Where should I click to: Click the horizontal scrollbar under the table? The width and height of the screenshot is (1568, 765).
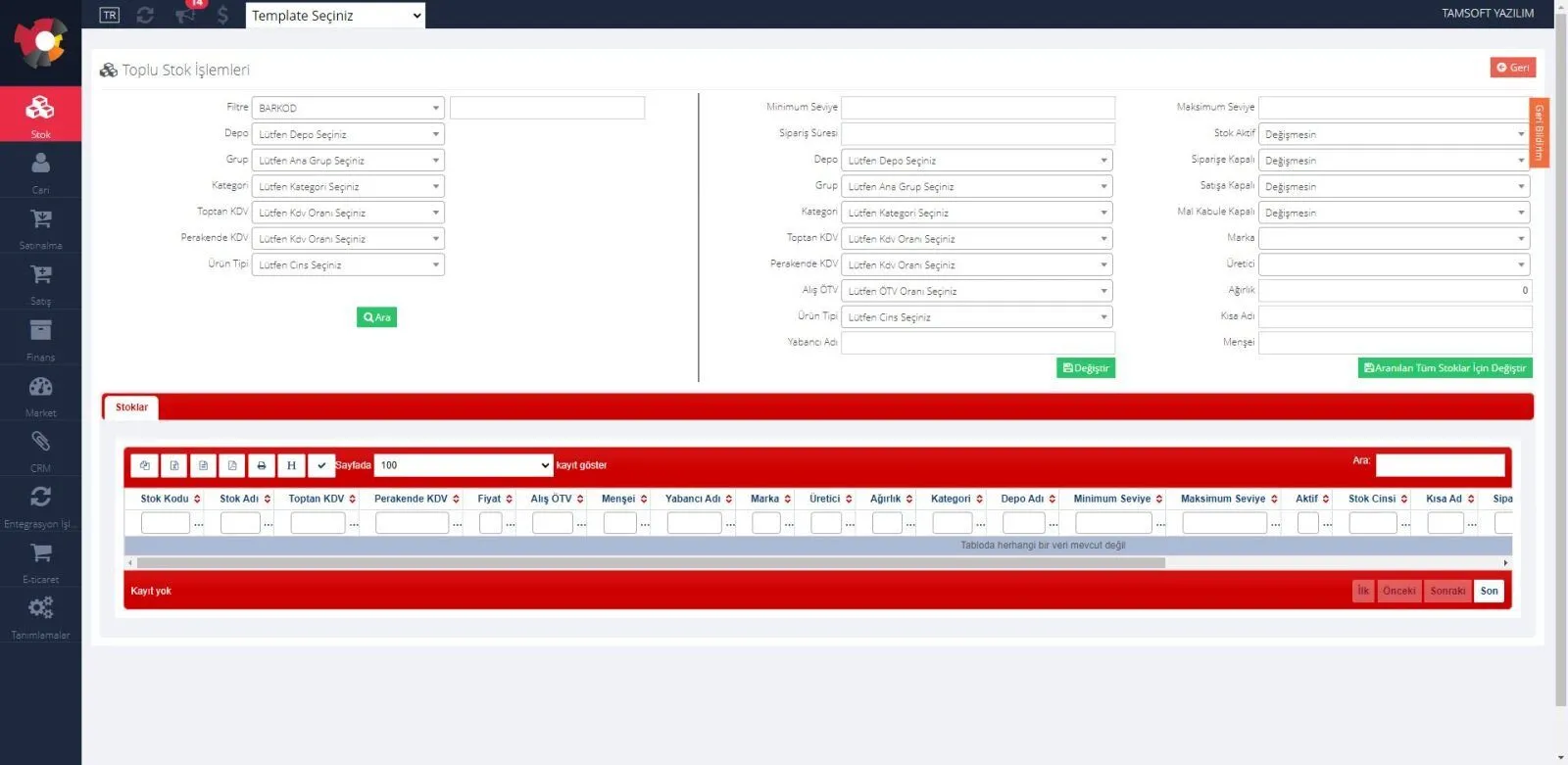click(x=651, y=563)
